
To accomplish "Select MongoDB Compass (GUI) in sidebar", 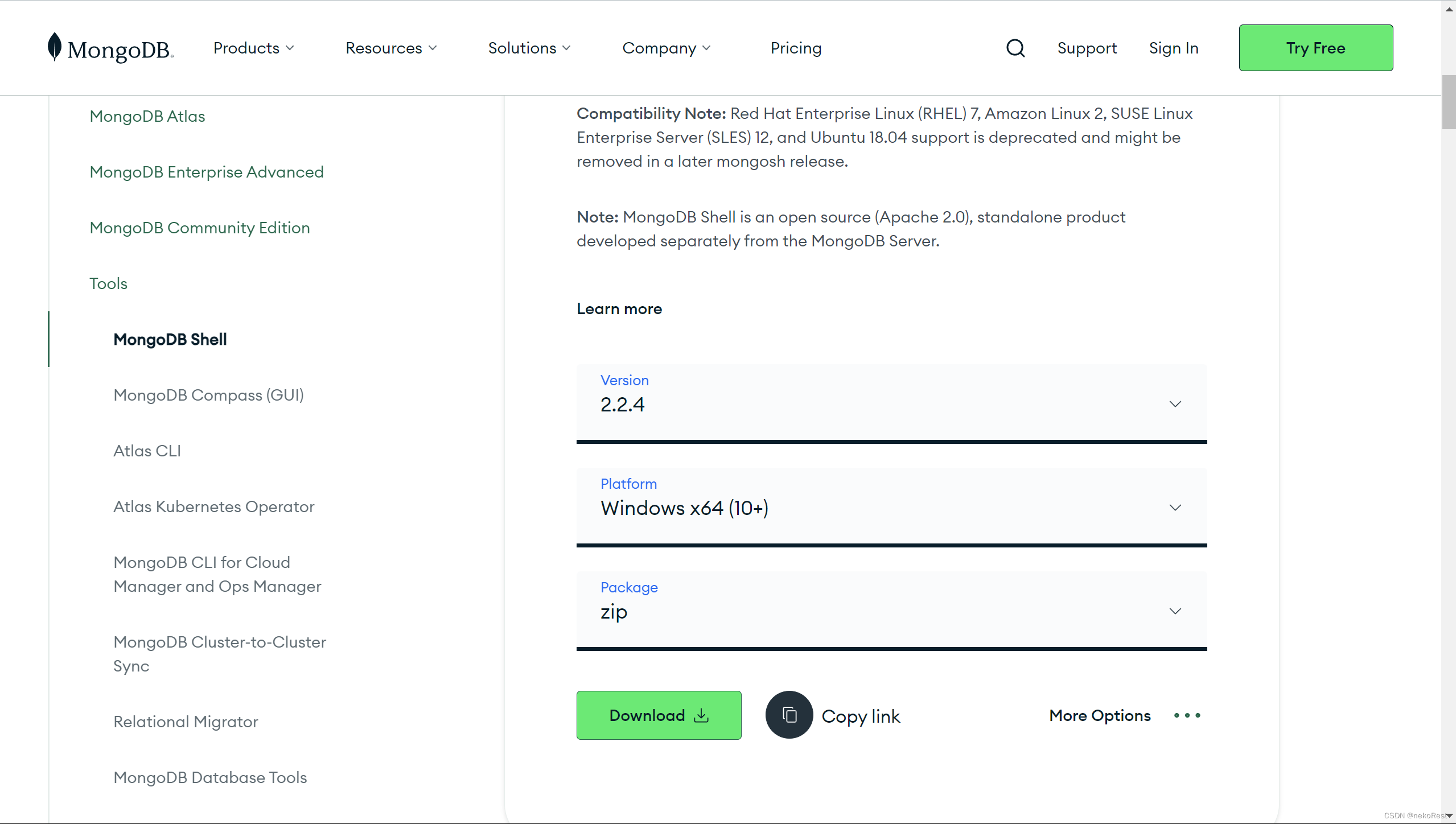I will [208, 395].
